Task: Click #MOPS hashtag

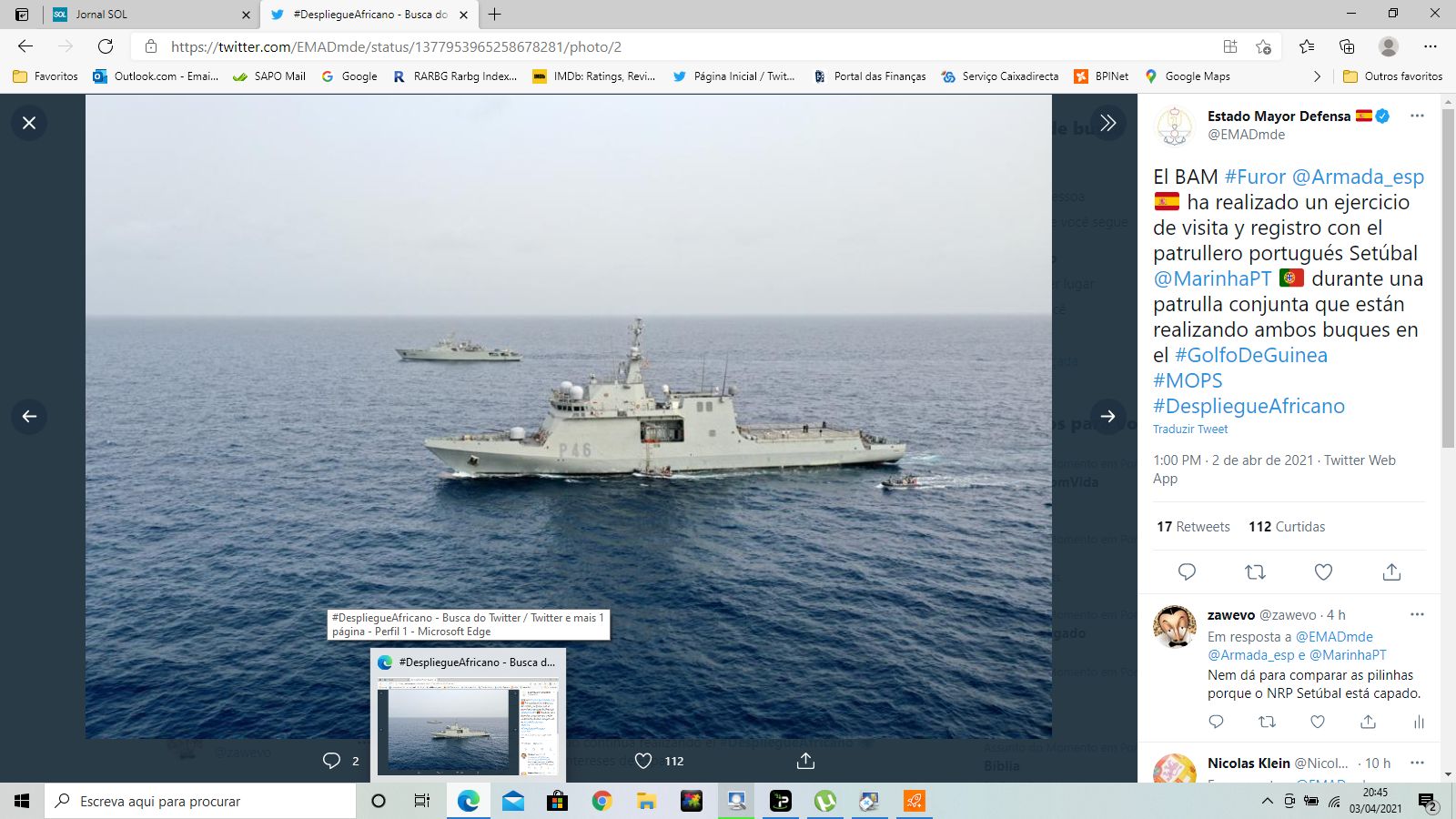Action: (x=1188, y=380)
